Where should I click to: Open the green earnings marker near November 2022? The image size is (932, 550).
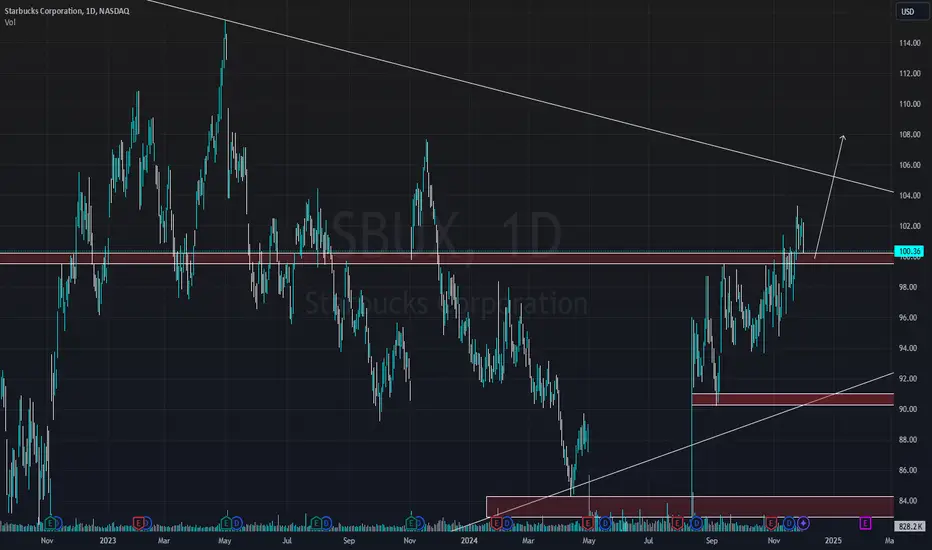[x=51, y=523]
